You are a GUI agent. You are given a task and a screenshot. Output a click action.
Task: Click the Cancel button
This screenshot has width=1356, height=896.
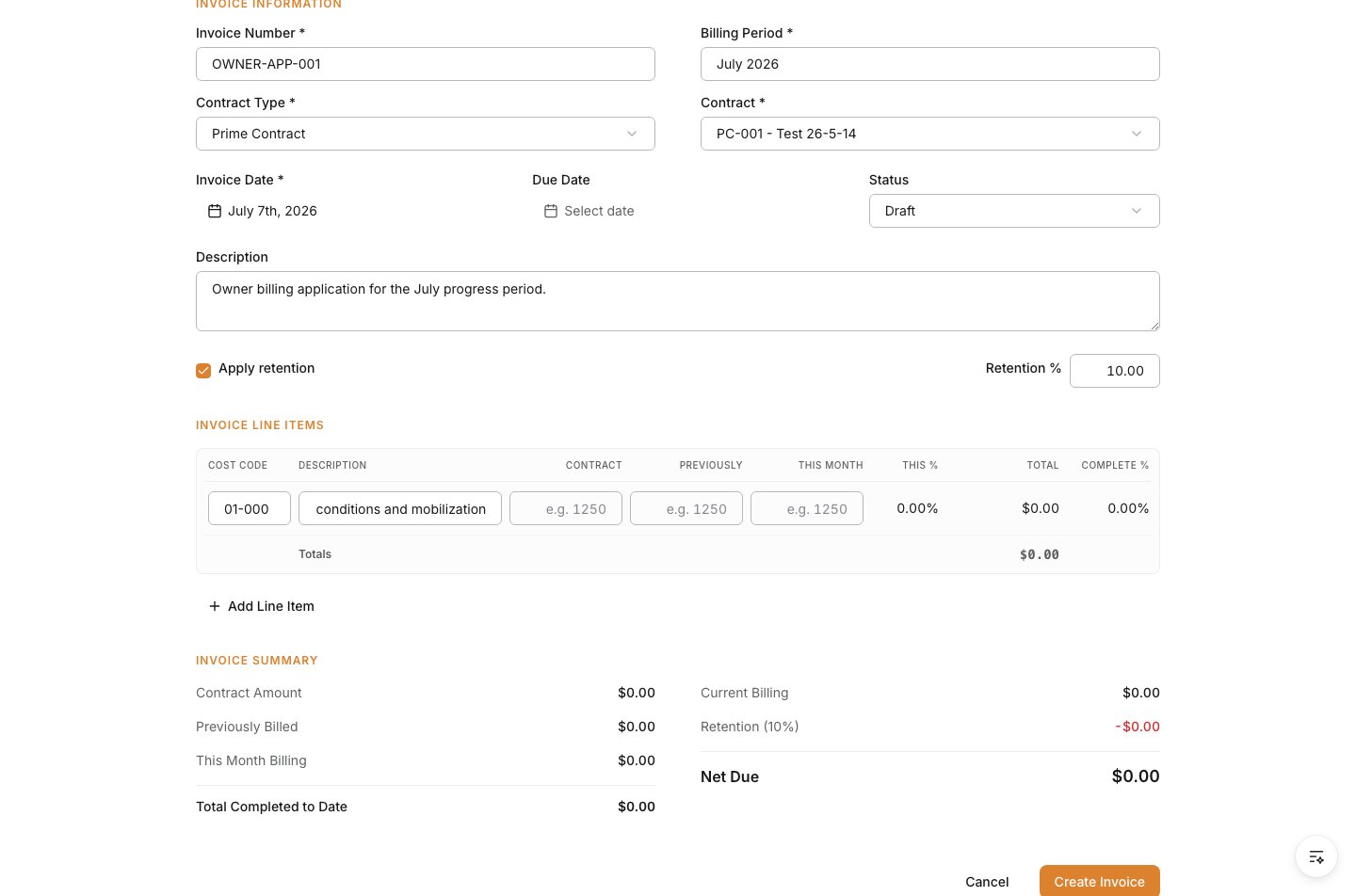coord(987,882)
